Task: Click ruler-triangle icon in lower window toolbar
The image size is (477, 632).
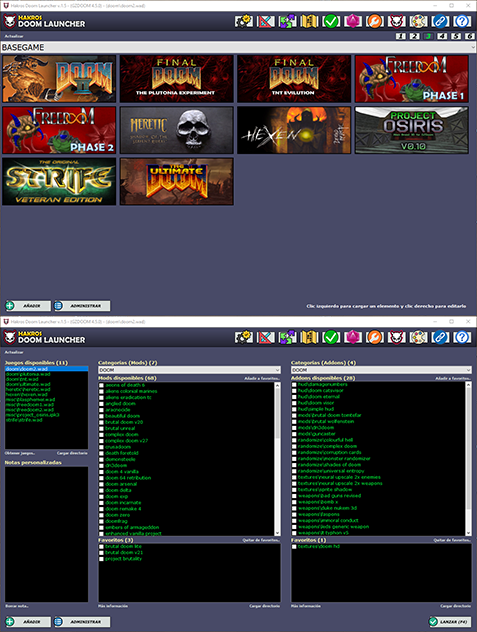Action: [266, 337]
